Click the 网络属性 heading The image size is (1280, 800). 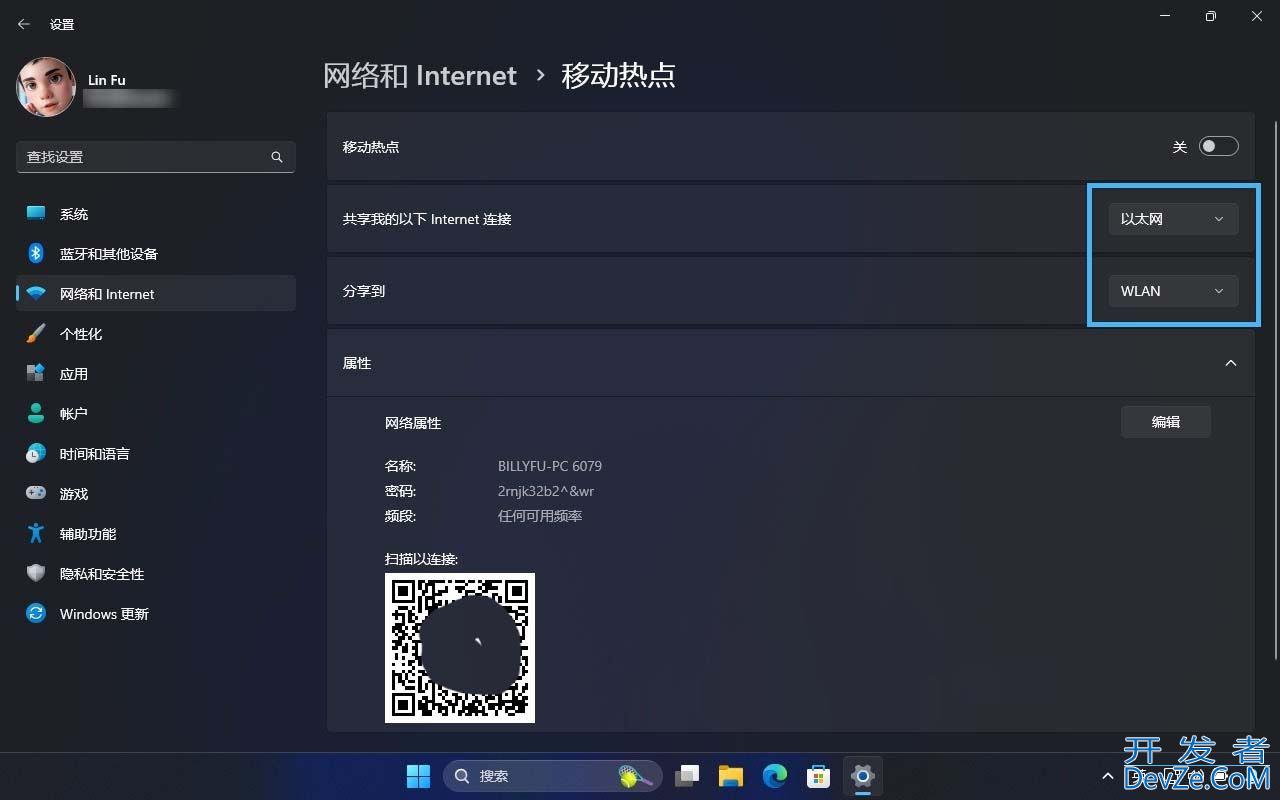coord(413,423)
